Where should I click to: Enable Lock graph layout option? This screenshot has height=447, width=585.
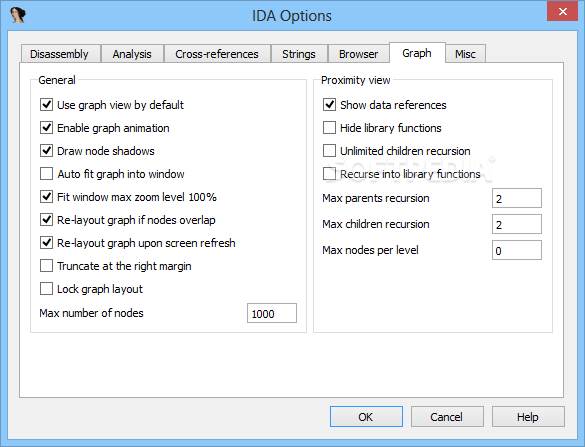(x=46, y=289)
